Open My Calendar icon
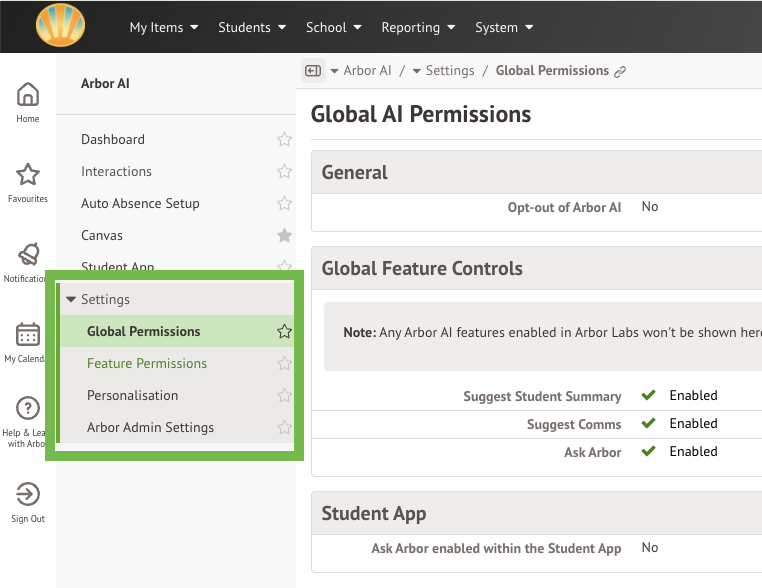762x588 pixels. point(28,335)
